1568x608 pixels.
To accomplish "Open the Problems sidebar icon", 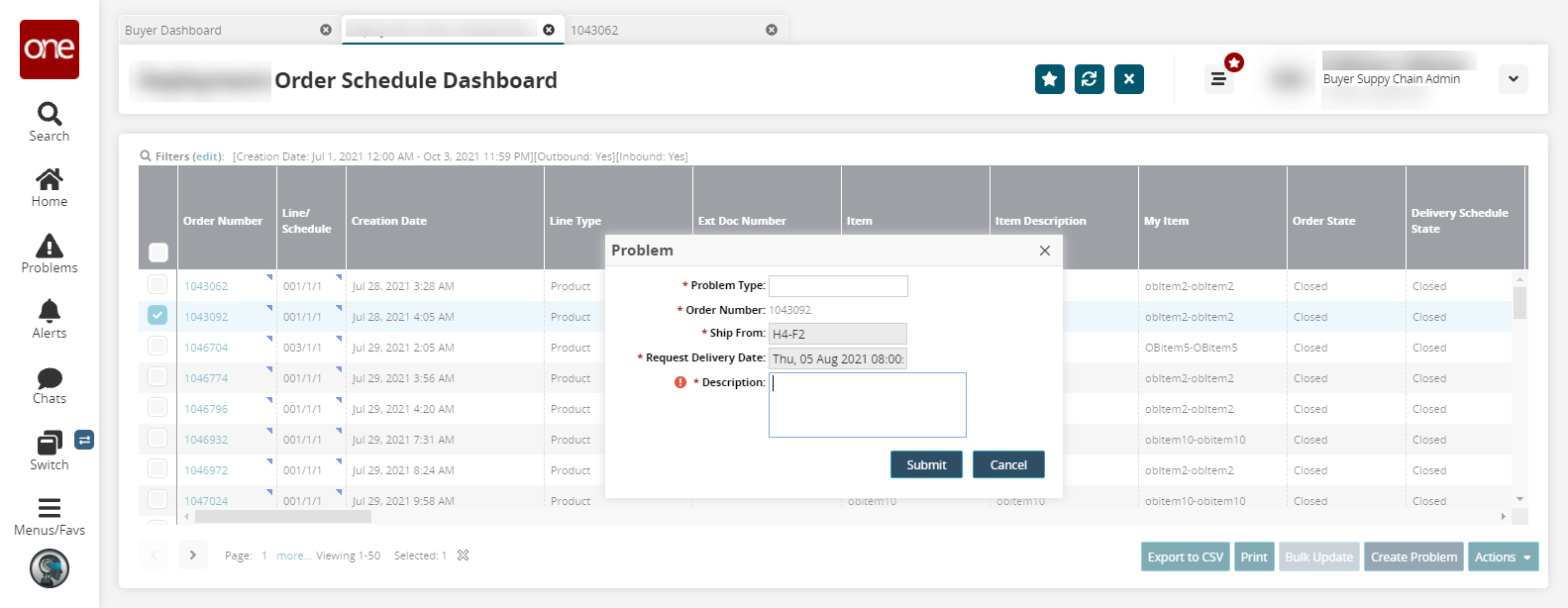I will (50, 253).
